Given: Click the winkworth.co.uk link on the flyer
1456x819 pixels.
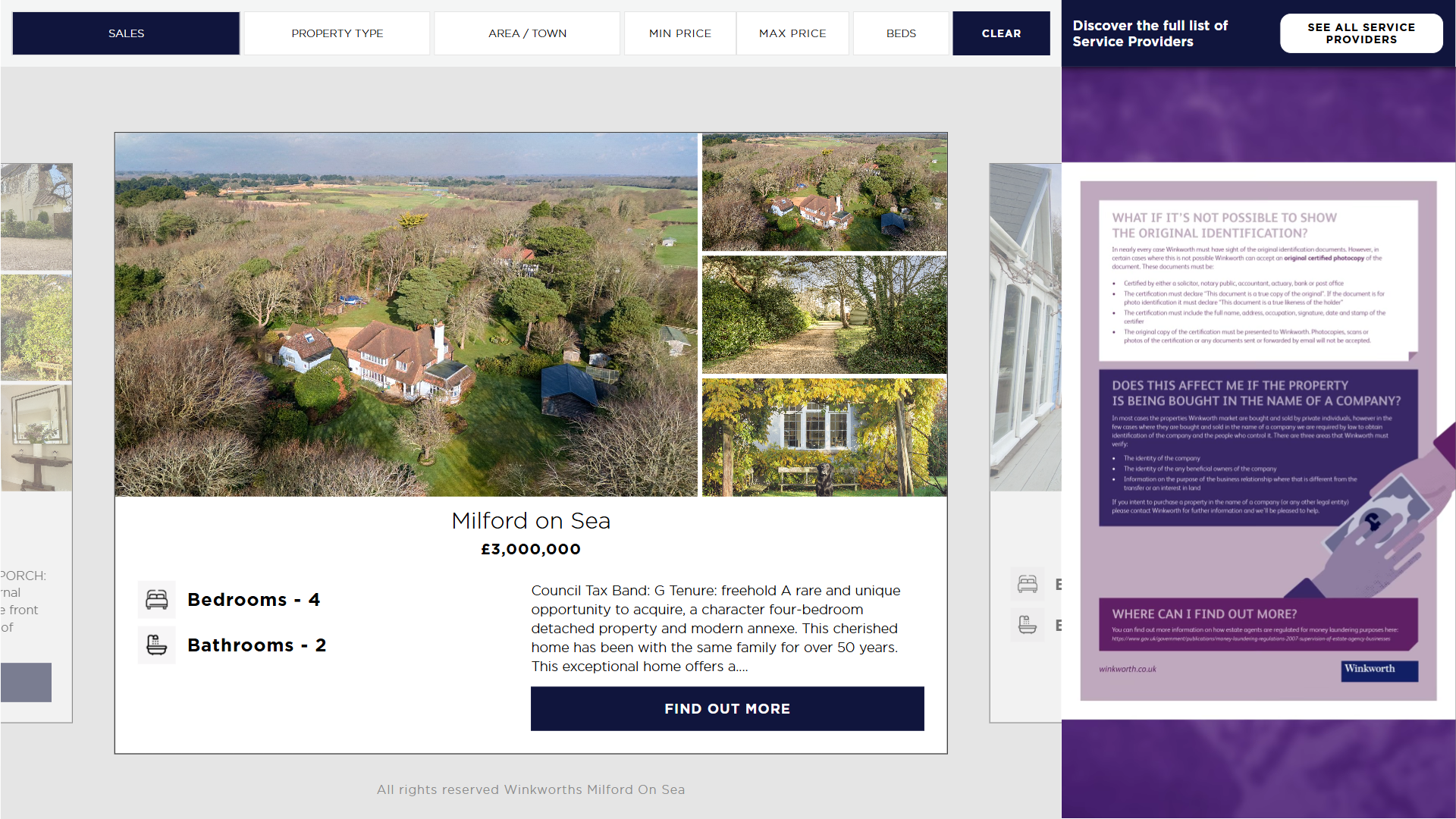Looking at the screenshot, I should coord(1128,669).
